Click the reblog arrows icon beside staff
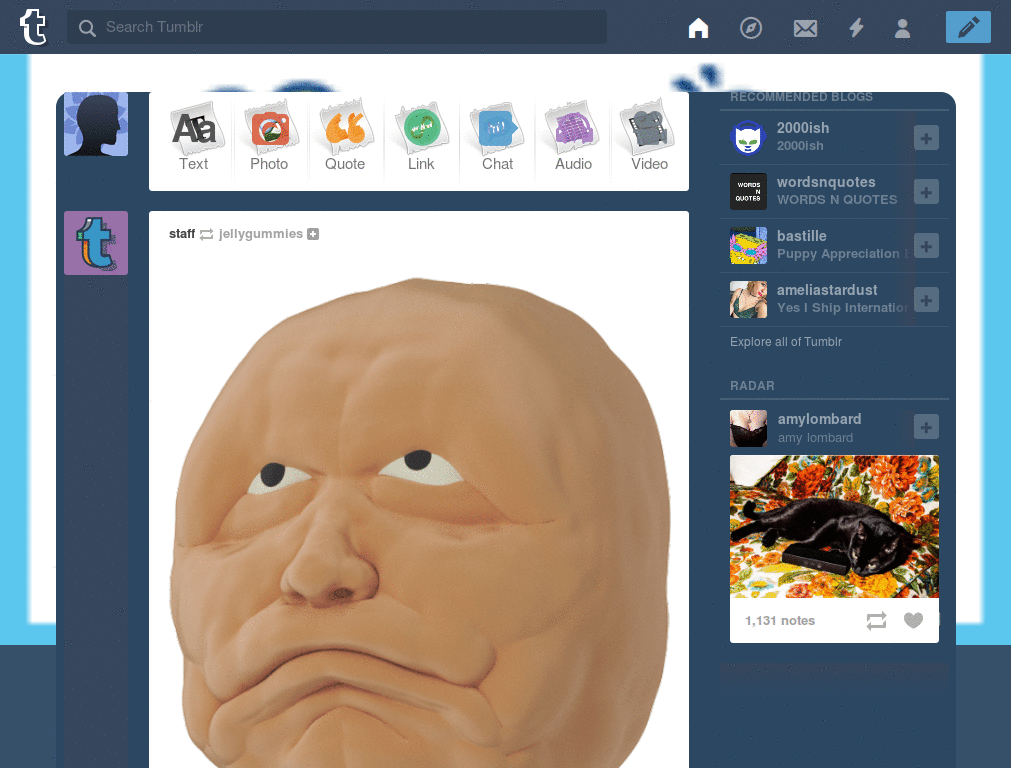This screenshot has width=1024, height=768. click(x=206, y=234)
